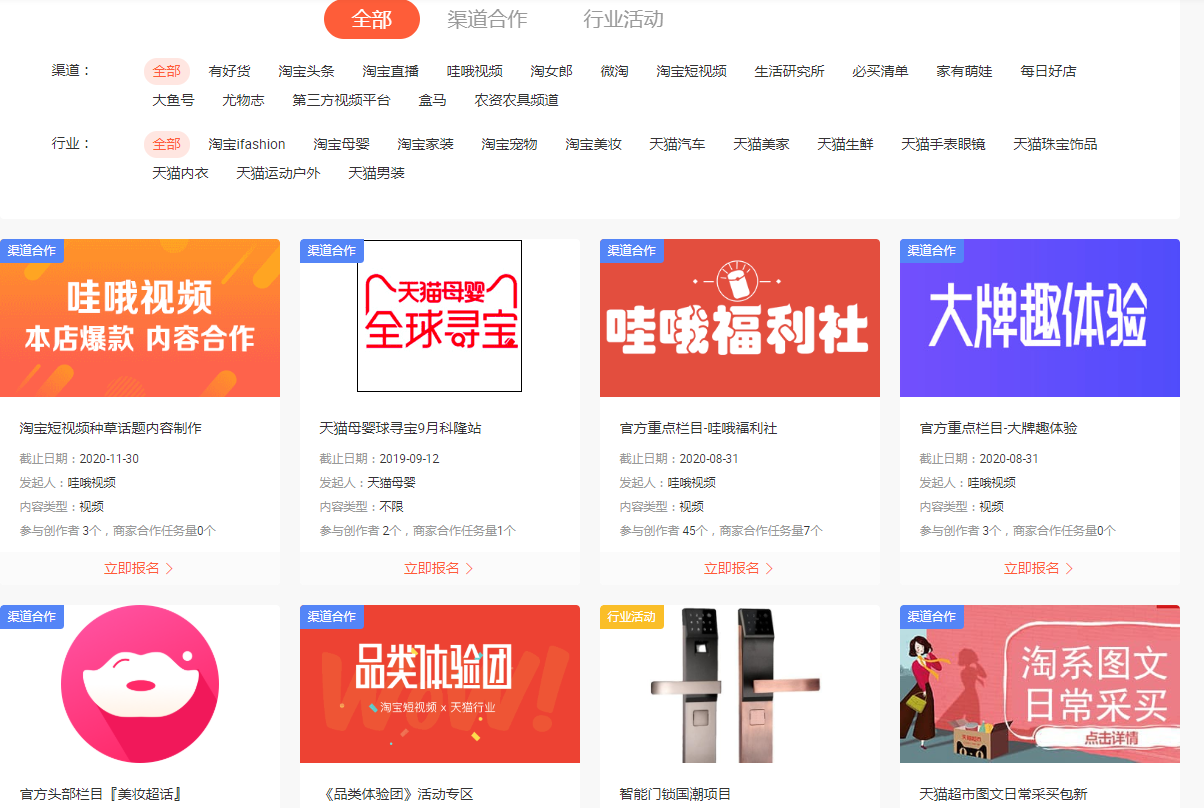Image resolution: width=1204 pixels, height=808 pixels.
Task: Choose the 每日好店 channel filter
Action: (x=1048, y=71)
